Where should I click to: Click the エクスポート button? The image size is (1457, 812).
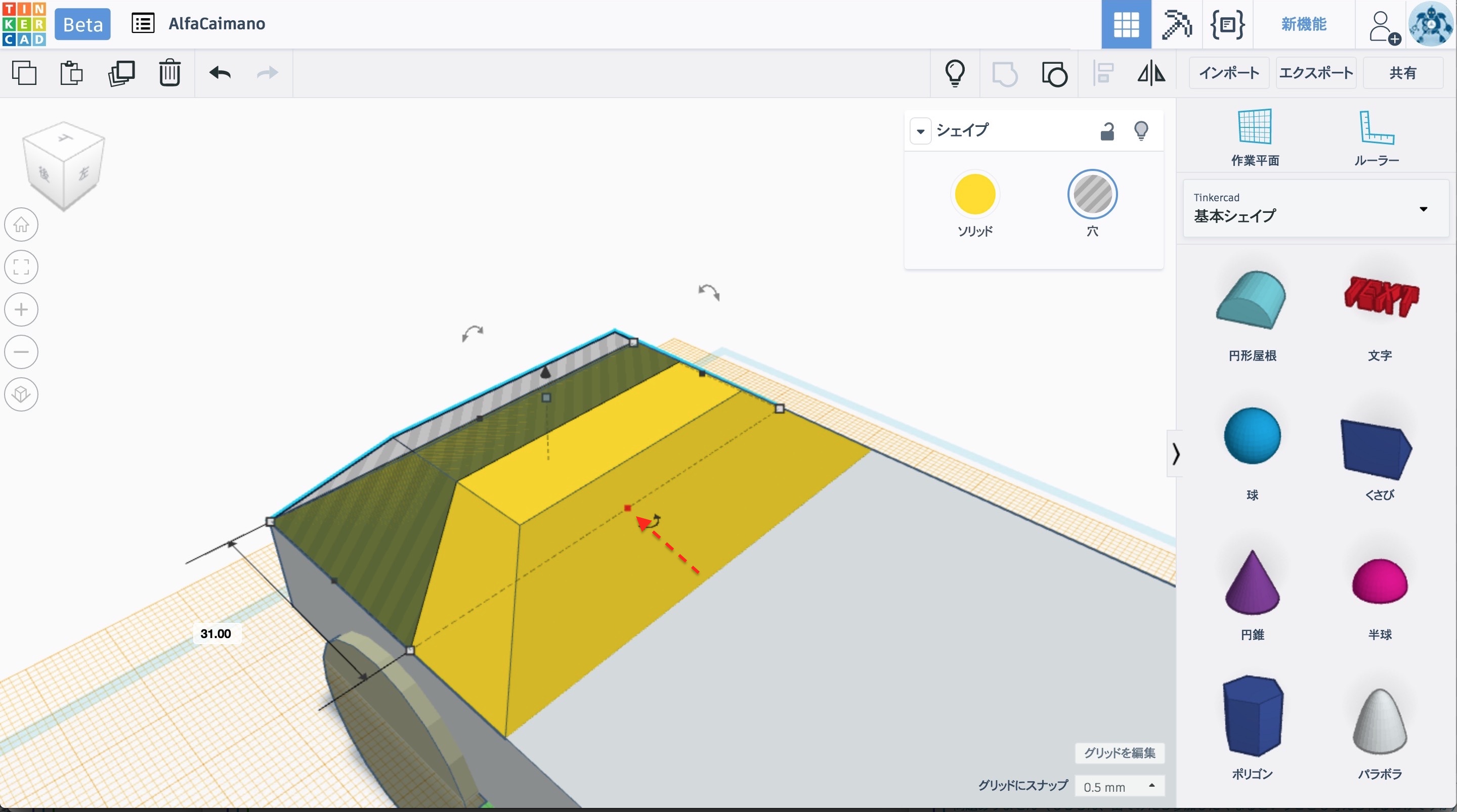[1315, 73]
